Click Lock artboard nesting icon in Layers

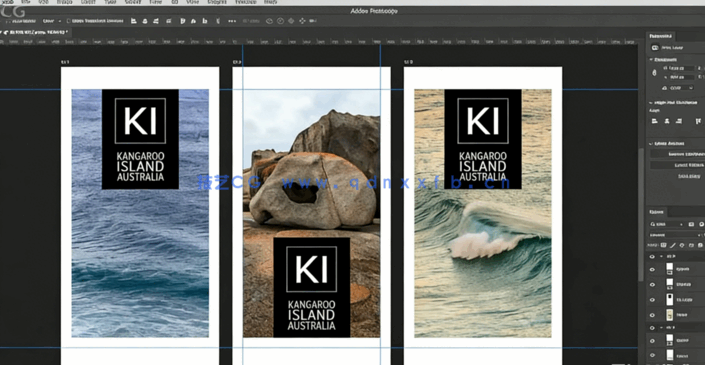click(691, 245)
